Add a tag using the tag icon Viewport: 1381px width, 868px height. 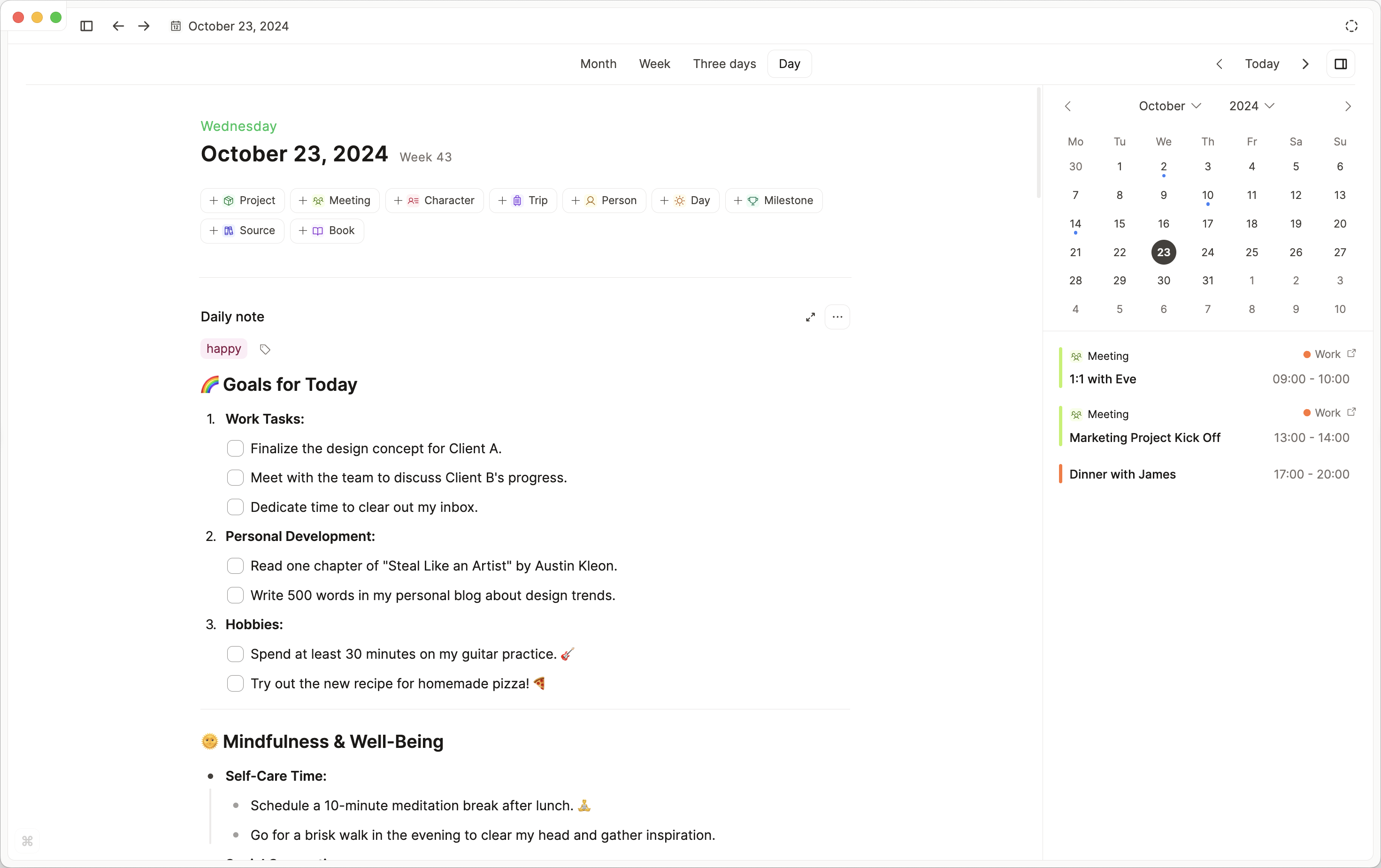pos(265,349)
